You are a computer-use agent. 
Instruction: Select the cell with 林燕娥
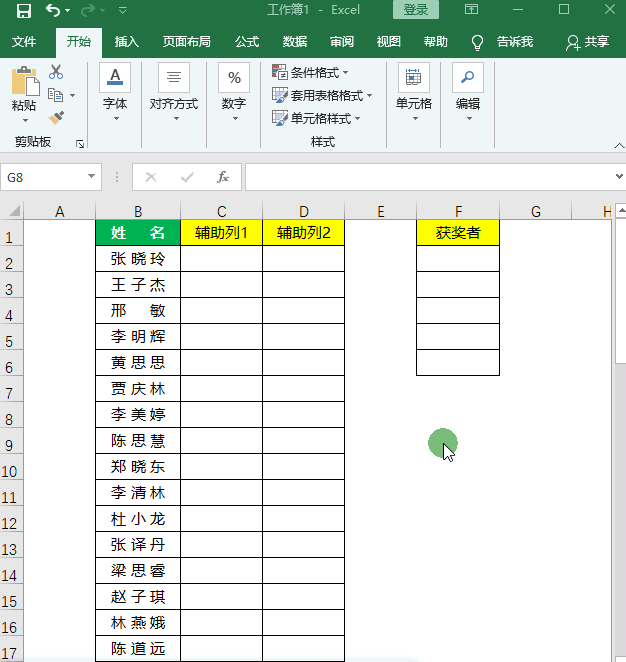pyautogui.click(x=138, y=623)
